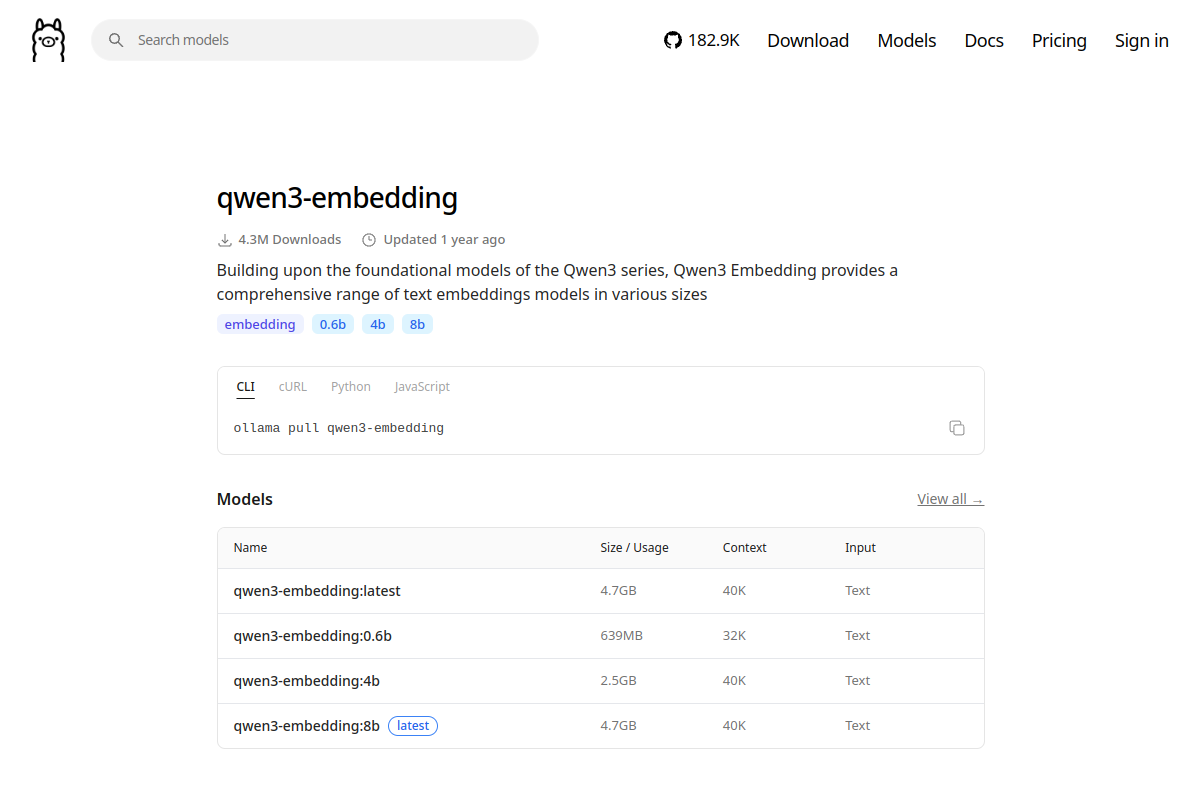Click the 2.5GB size value
The width and height of the screenshot is (1200, 800).
coord(618,681)
